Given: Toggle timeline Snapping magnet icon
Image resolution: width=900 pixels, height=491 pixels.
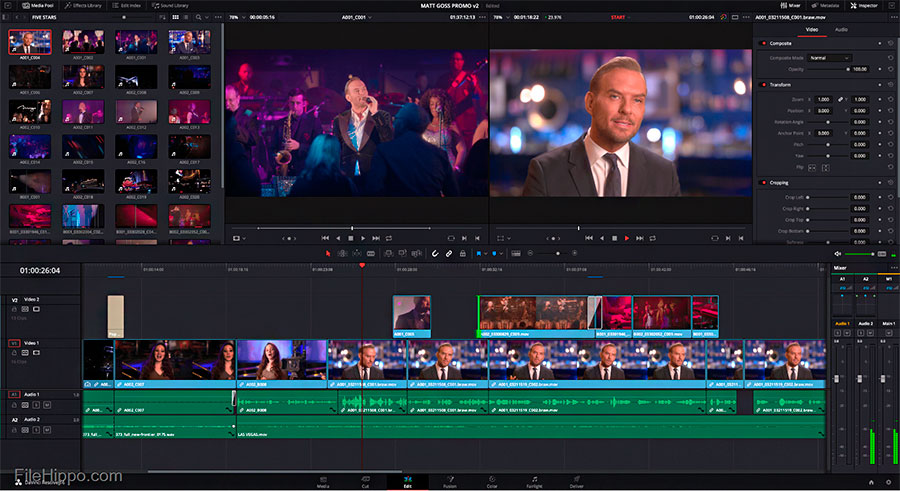Looking at the screenshot, I should point(435,253).
